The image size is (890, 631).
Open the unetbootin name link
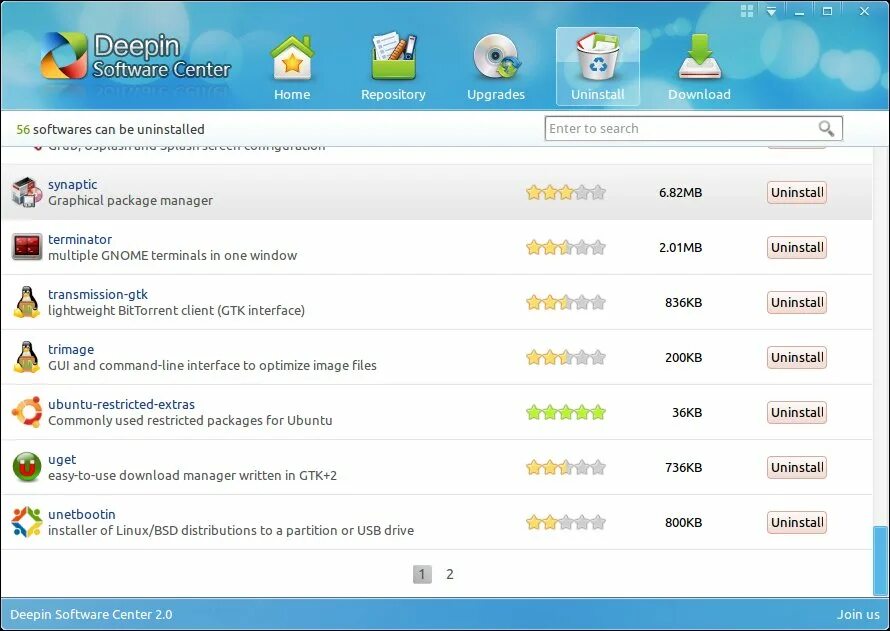point(82,515)
